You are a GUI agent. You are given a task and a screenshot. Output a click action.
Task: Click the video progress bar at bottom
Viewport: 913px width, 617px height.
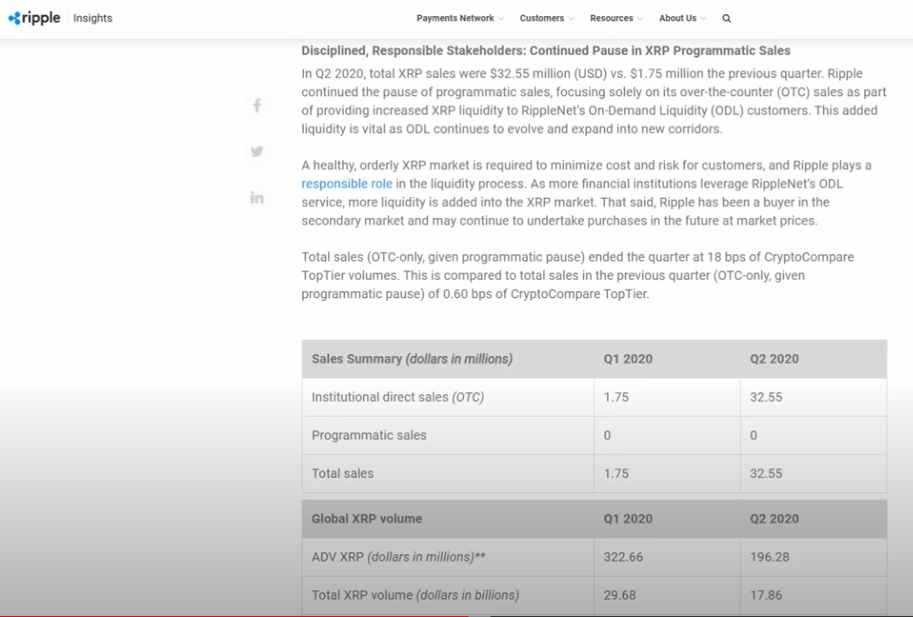(456, 614)
